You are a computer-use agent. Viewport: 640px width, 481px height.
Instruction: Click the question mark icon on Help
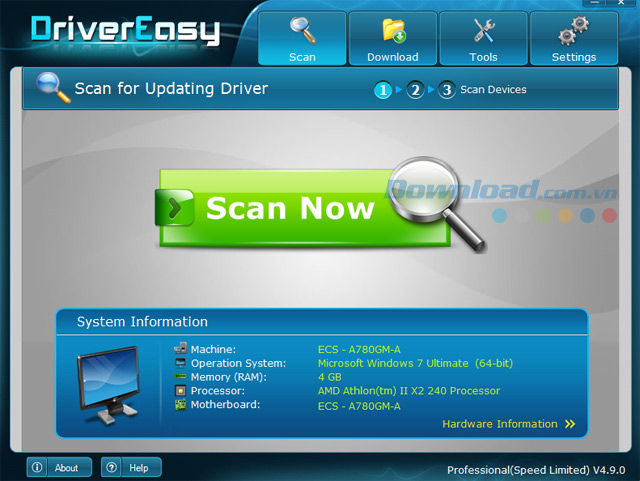tap(111, 467)
